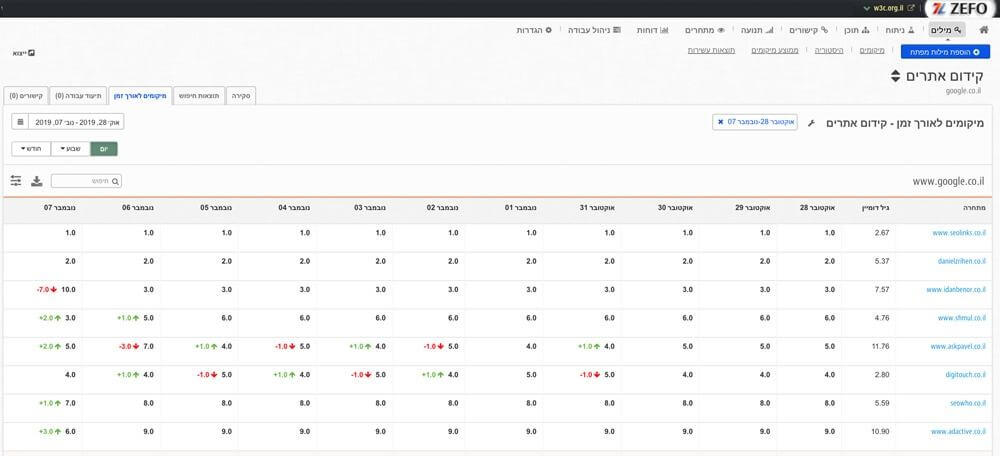This screenshot has width=1000, height=456.
Task: Click the 11.76 domain age value
Action: click(880, 347)
